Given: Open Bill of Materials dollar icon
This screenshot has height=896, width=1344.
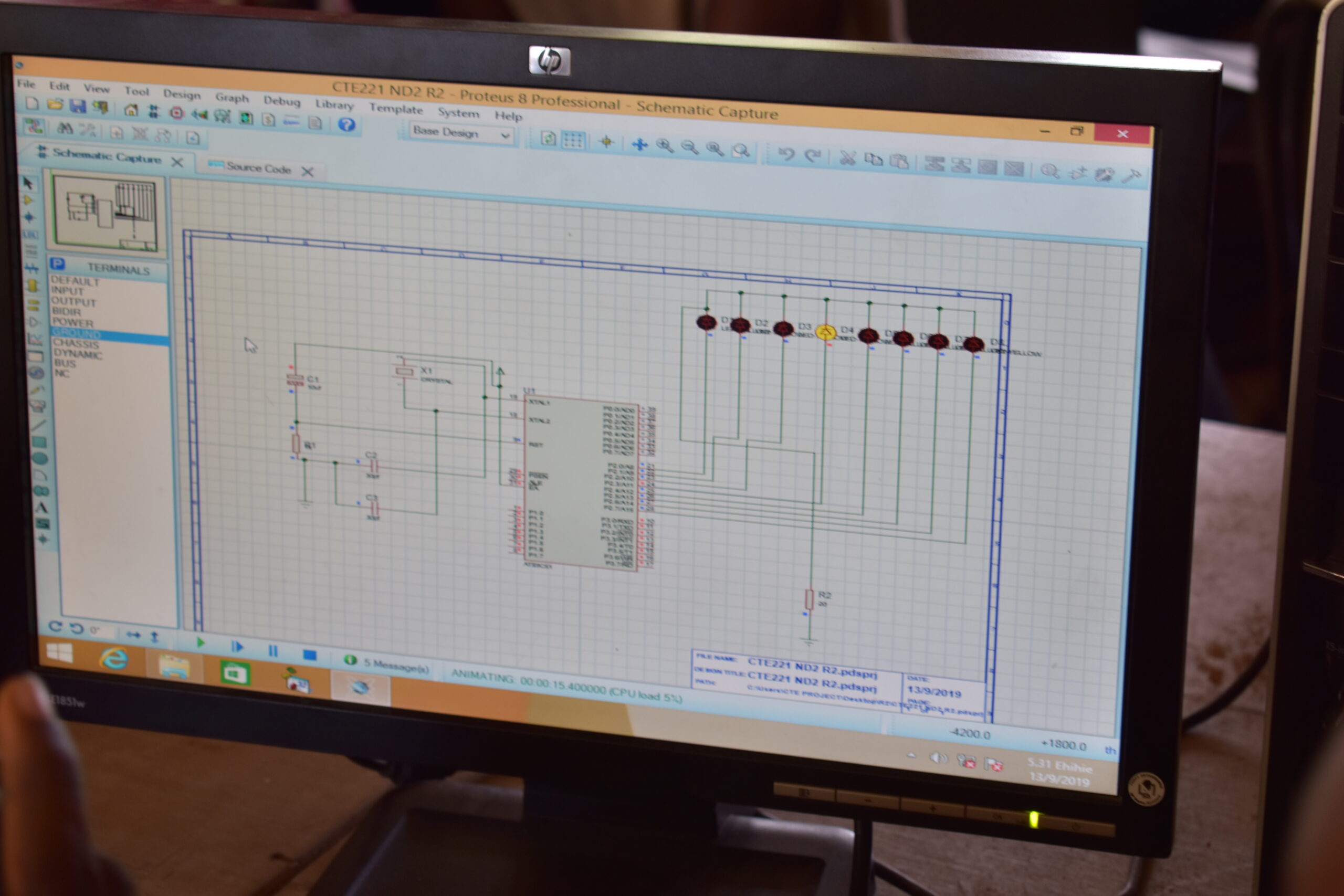Looking at the screenshot, I should coord(269,120).
